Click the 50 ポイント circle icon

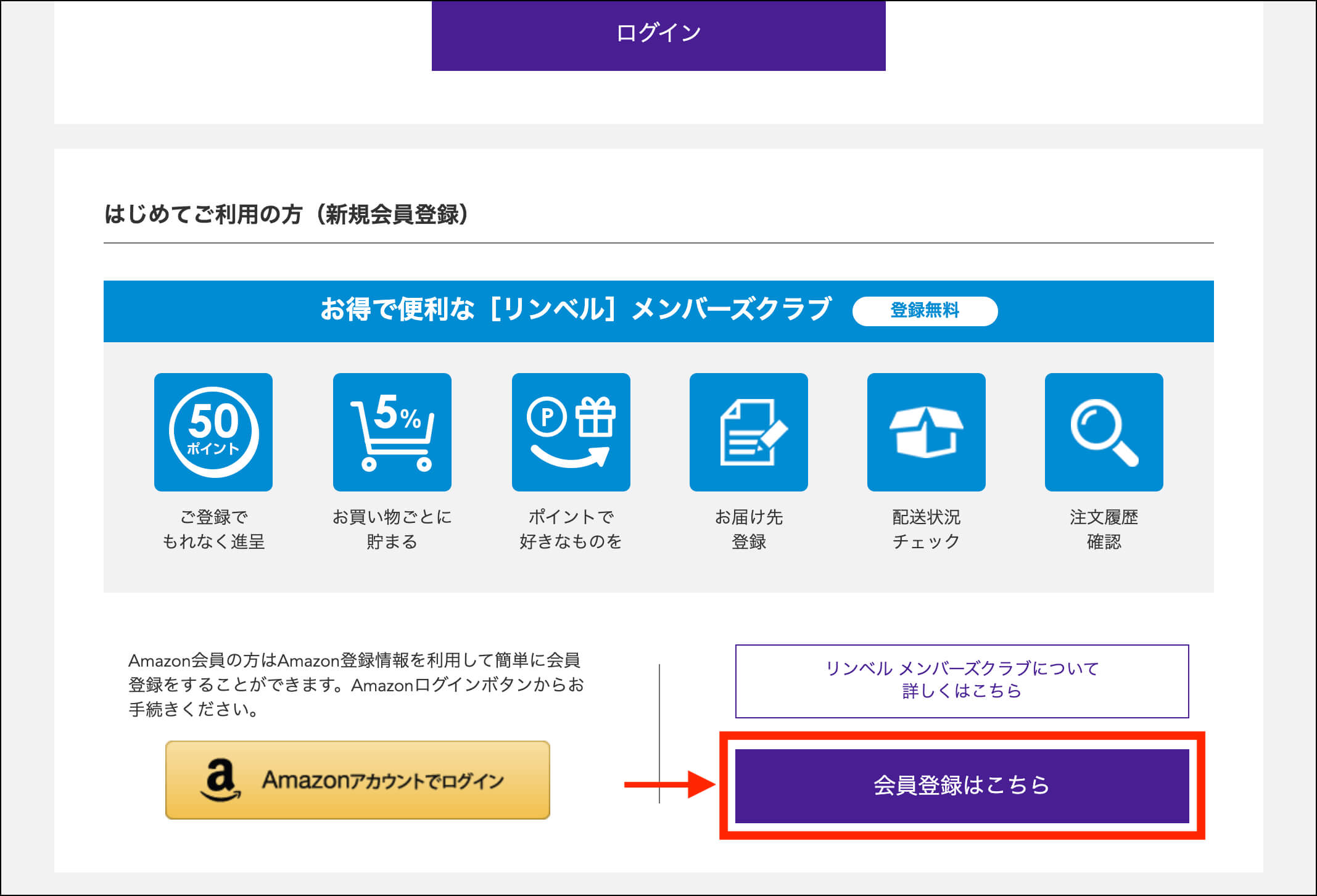tap(213, 432)
